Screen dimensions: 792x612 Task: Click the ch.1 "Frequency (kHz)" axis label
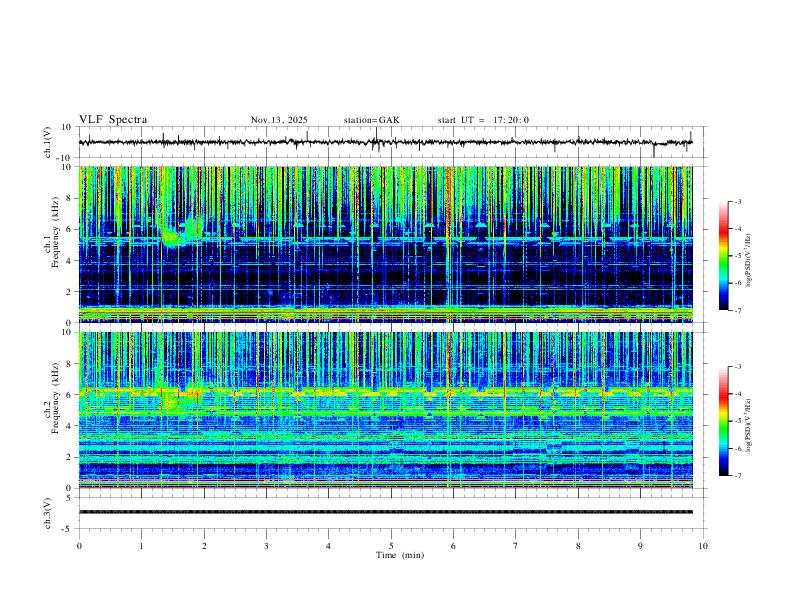[x=56, y=231]
